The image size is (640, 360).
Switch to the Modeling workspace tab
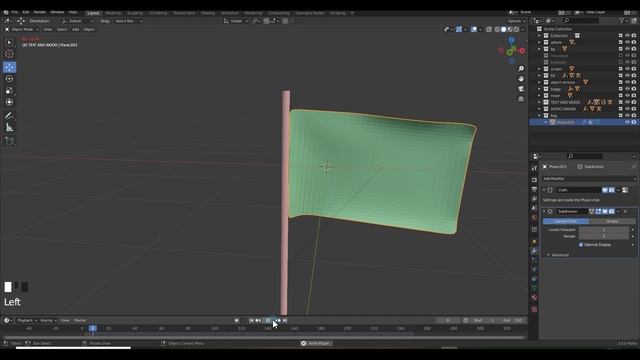[x=113, y=13]
